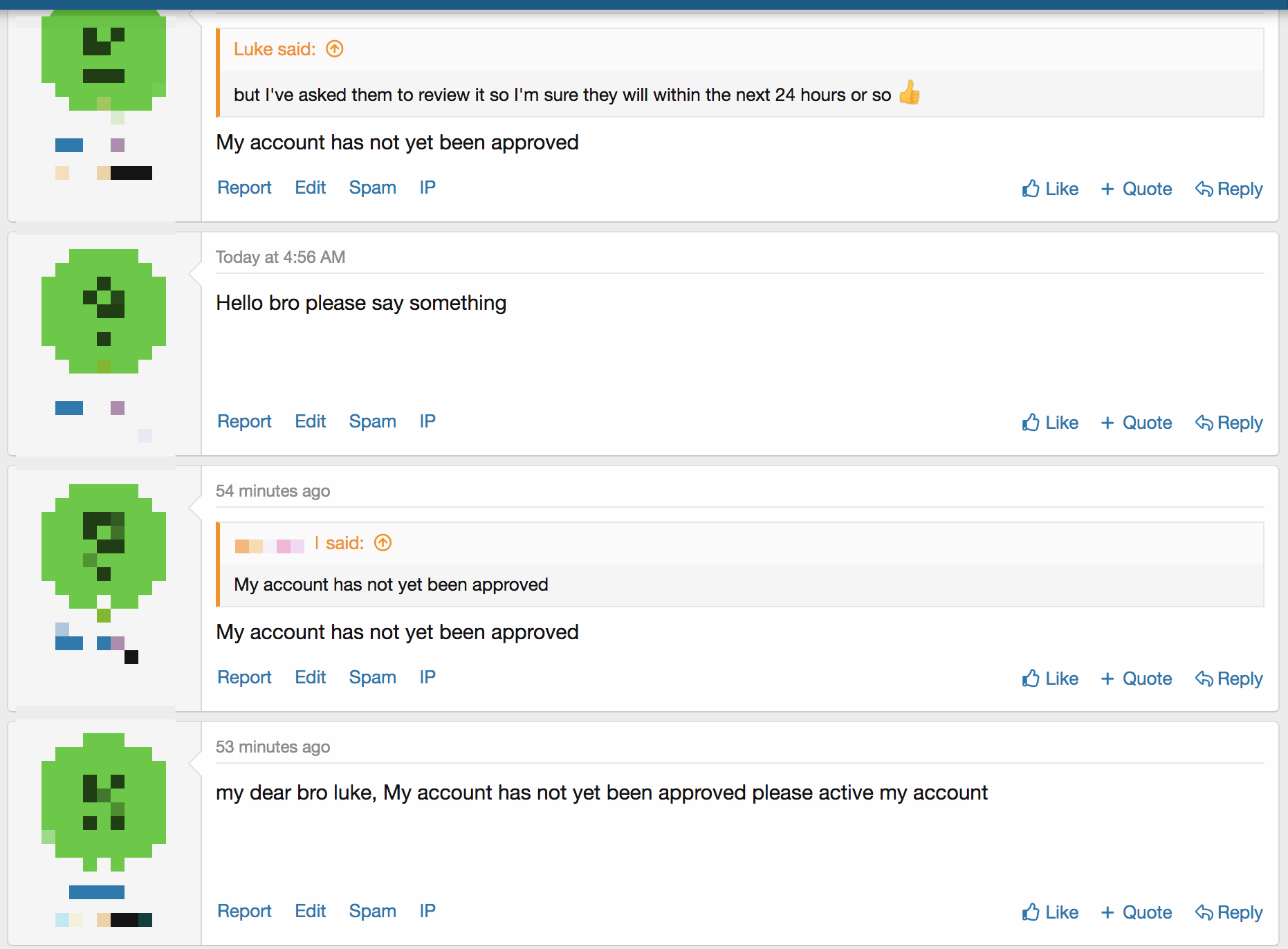
Task: Click the up-arrow icon beside 'Luke said:'
Action: tap(335, 49)
